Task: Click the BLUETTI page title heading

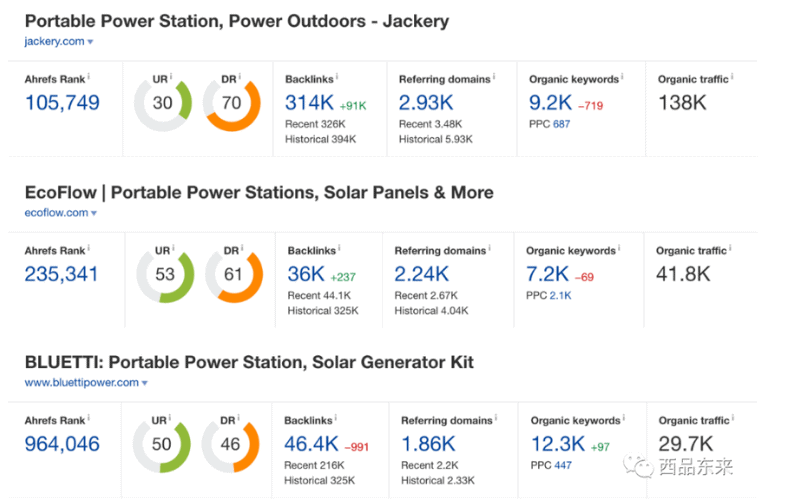Action: [249, 363]
